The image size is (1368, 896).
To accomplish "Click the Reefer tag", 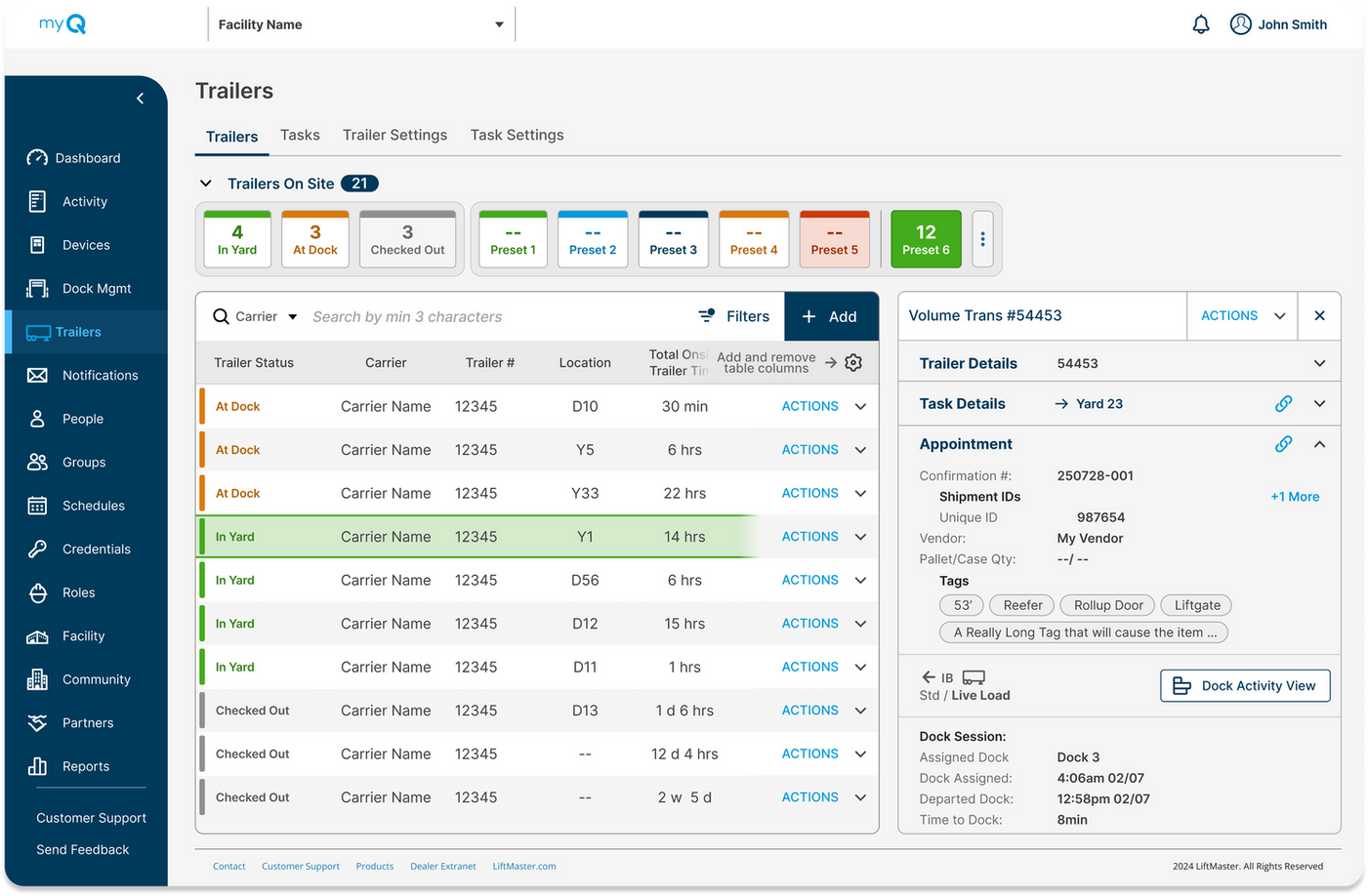I will (x=1022, y=605).
